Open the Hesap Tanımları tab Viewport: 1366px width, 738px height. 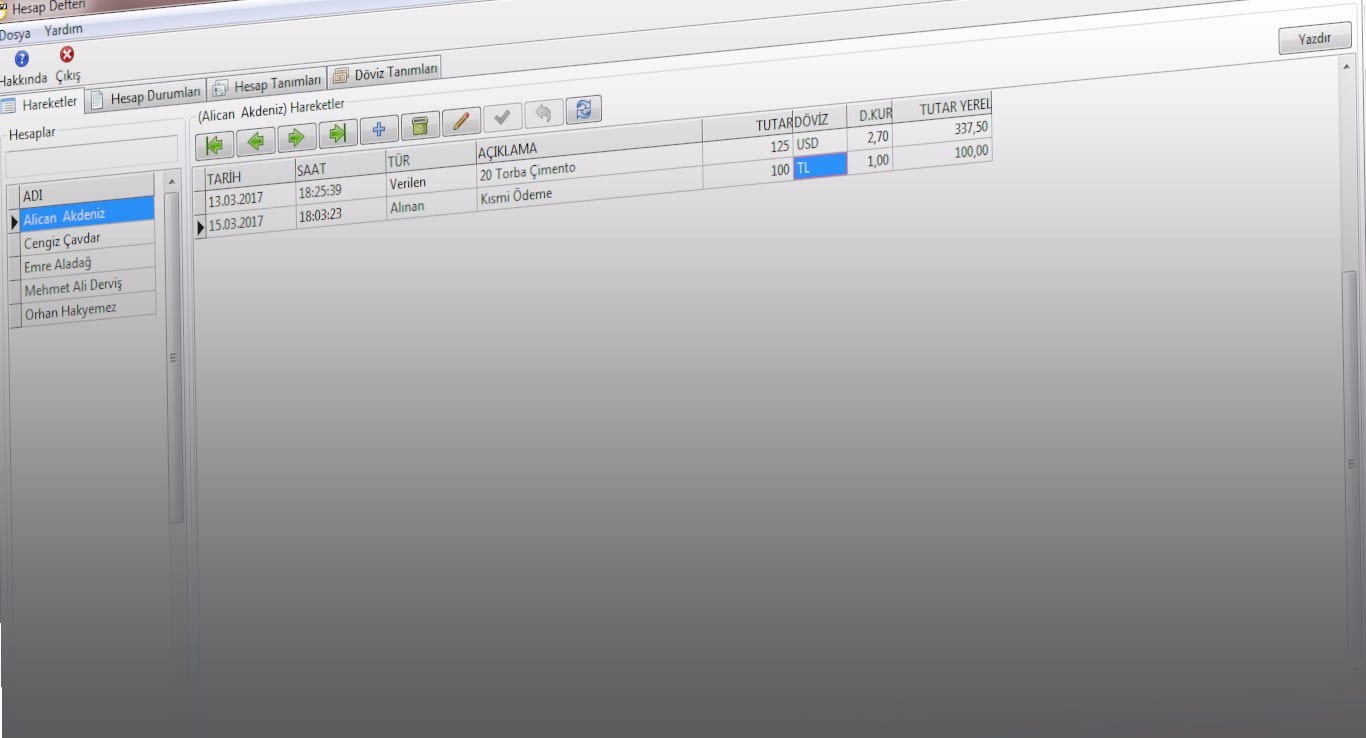click(267, 84)
